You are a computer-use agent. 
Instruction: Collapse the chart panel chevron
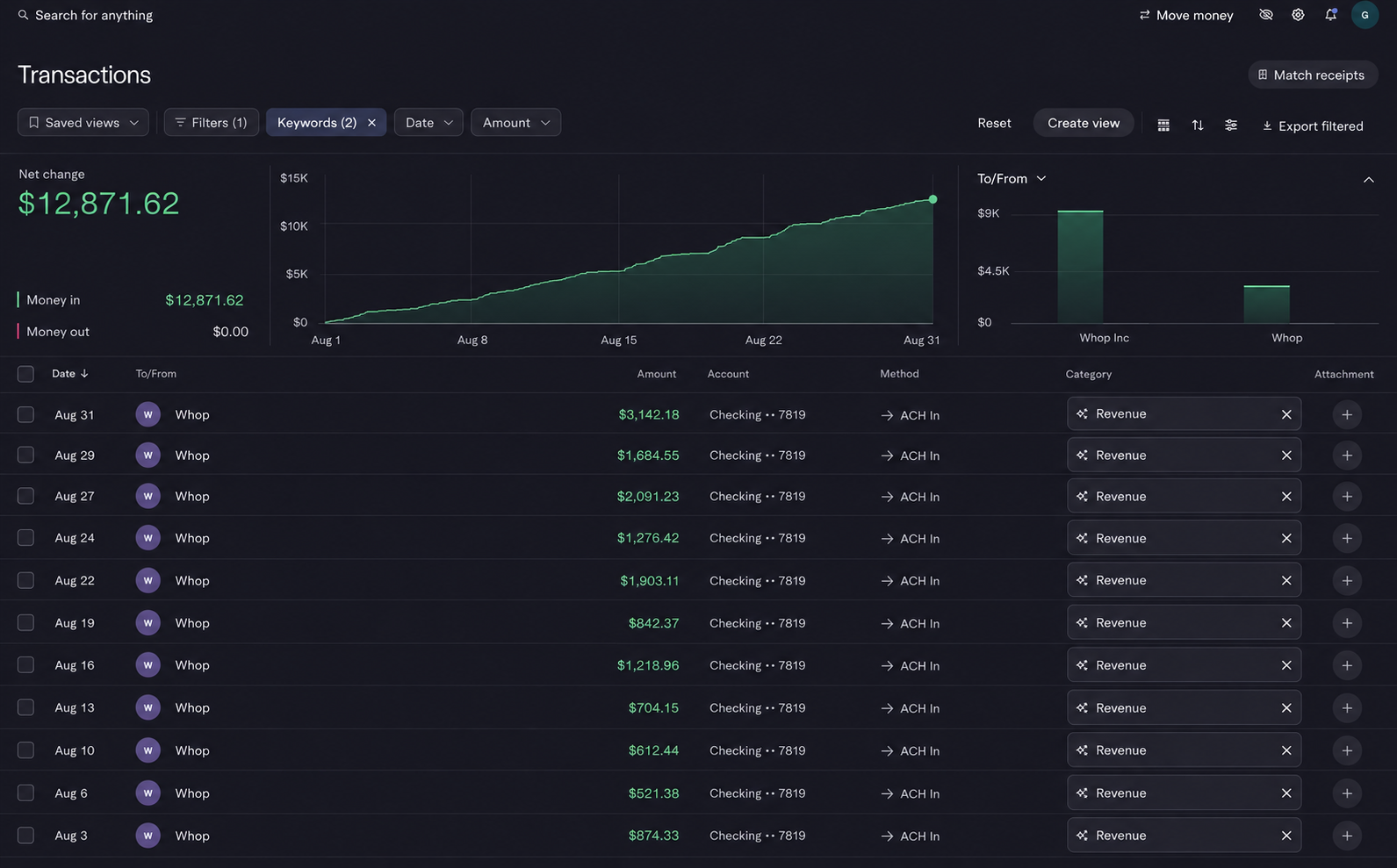1368,179
